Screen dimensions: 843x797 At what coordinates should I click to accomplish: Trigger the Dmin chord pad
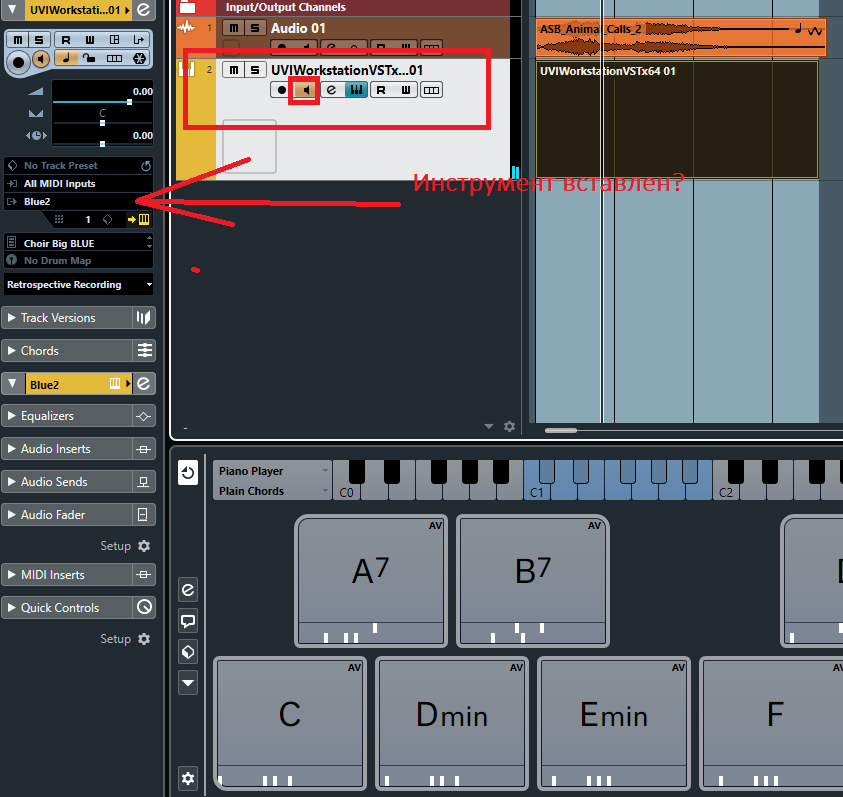click(452, 723)
